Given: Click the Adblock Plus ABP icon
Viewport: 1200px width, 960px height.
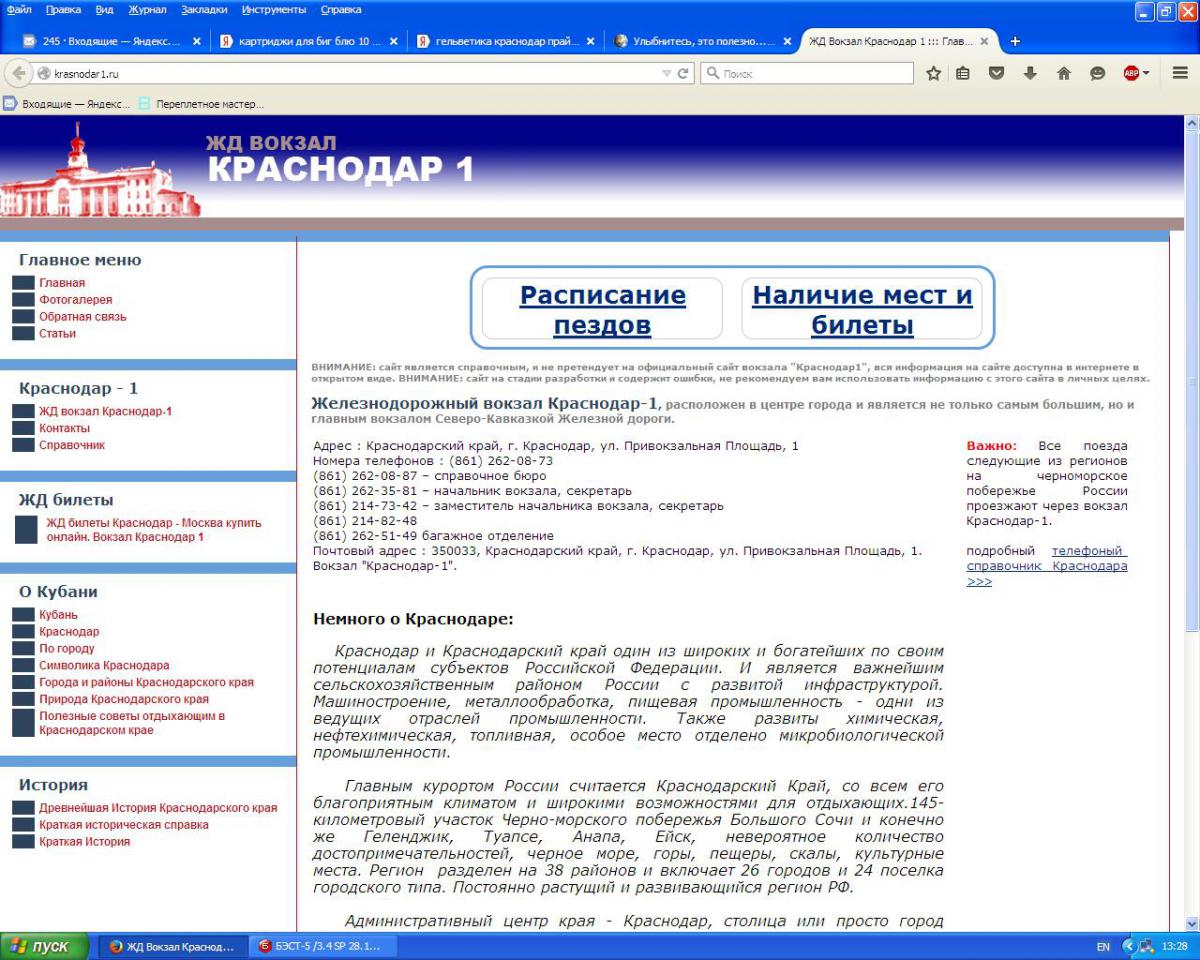Looking at the screenshot, I should click(1131, 73).
